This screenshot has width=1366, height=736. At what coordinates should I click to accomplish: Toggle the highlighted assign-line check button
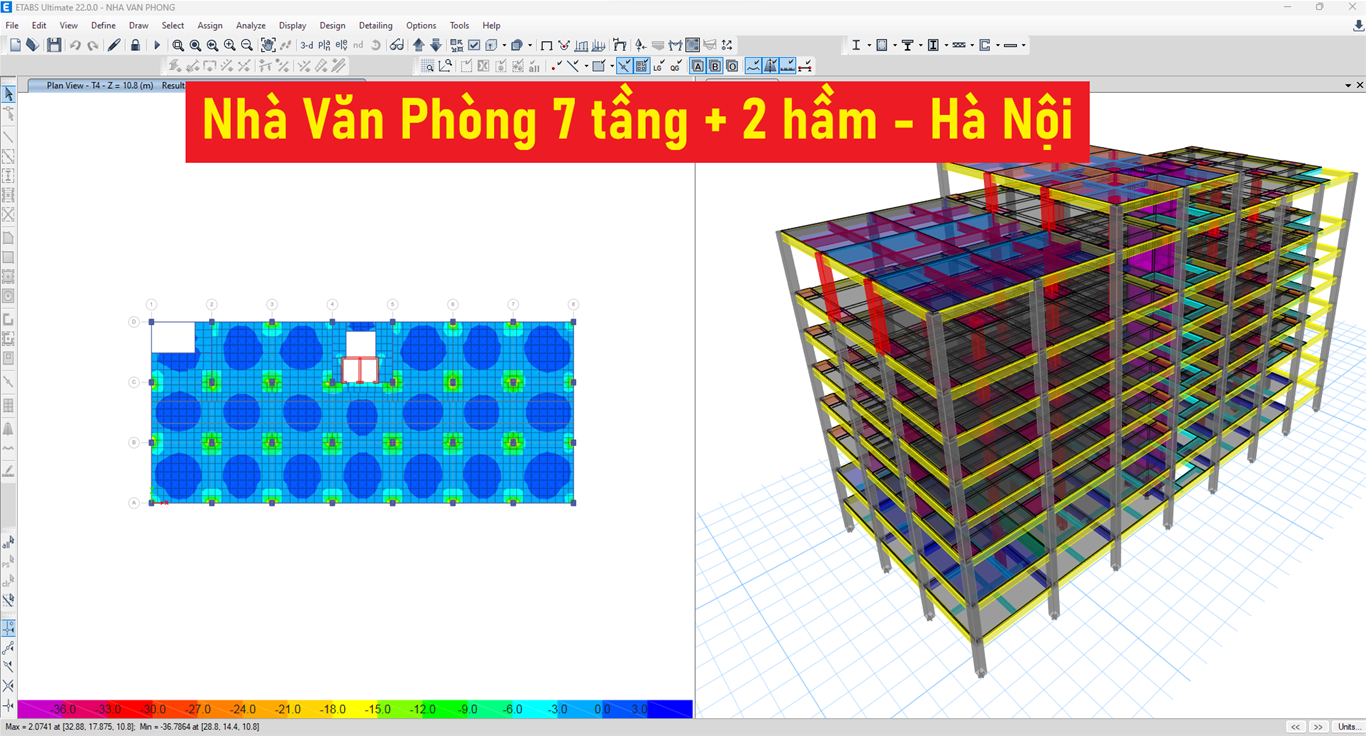[x=624, y=66]
